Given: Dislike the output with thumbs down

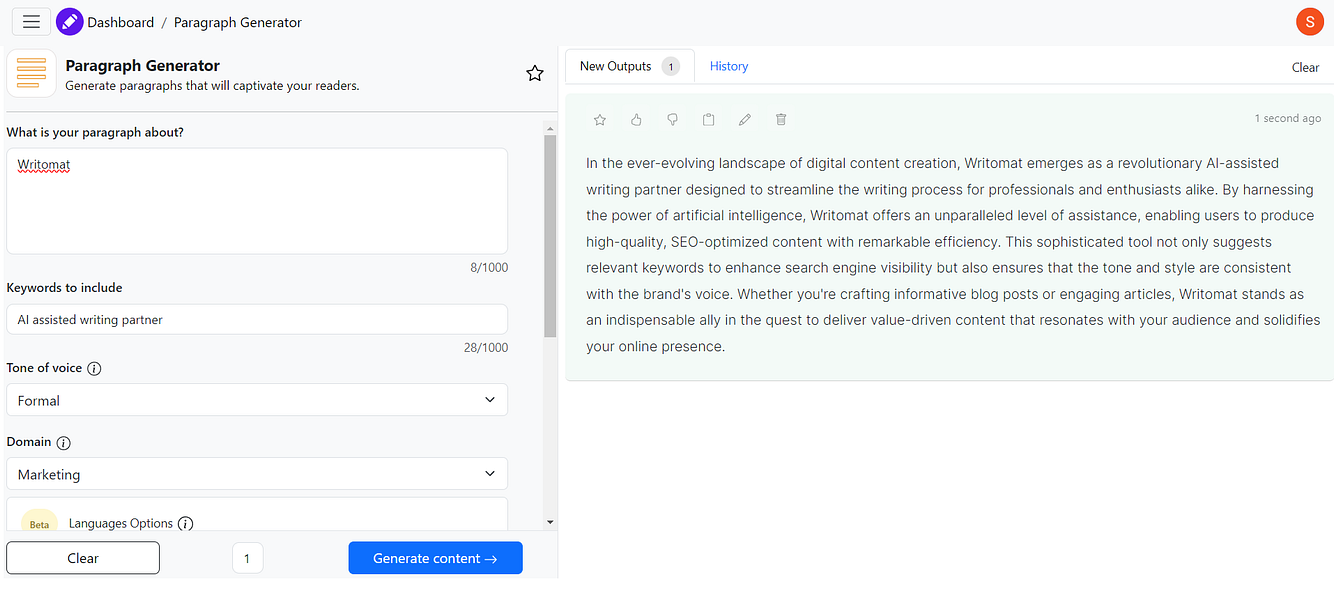Looking at the screenshot, I should [x=672, y=120].
